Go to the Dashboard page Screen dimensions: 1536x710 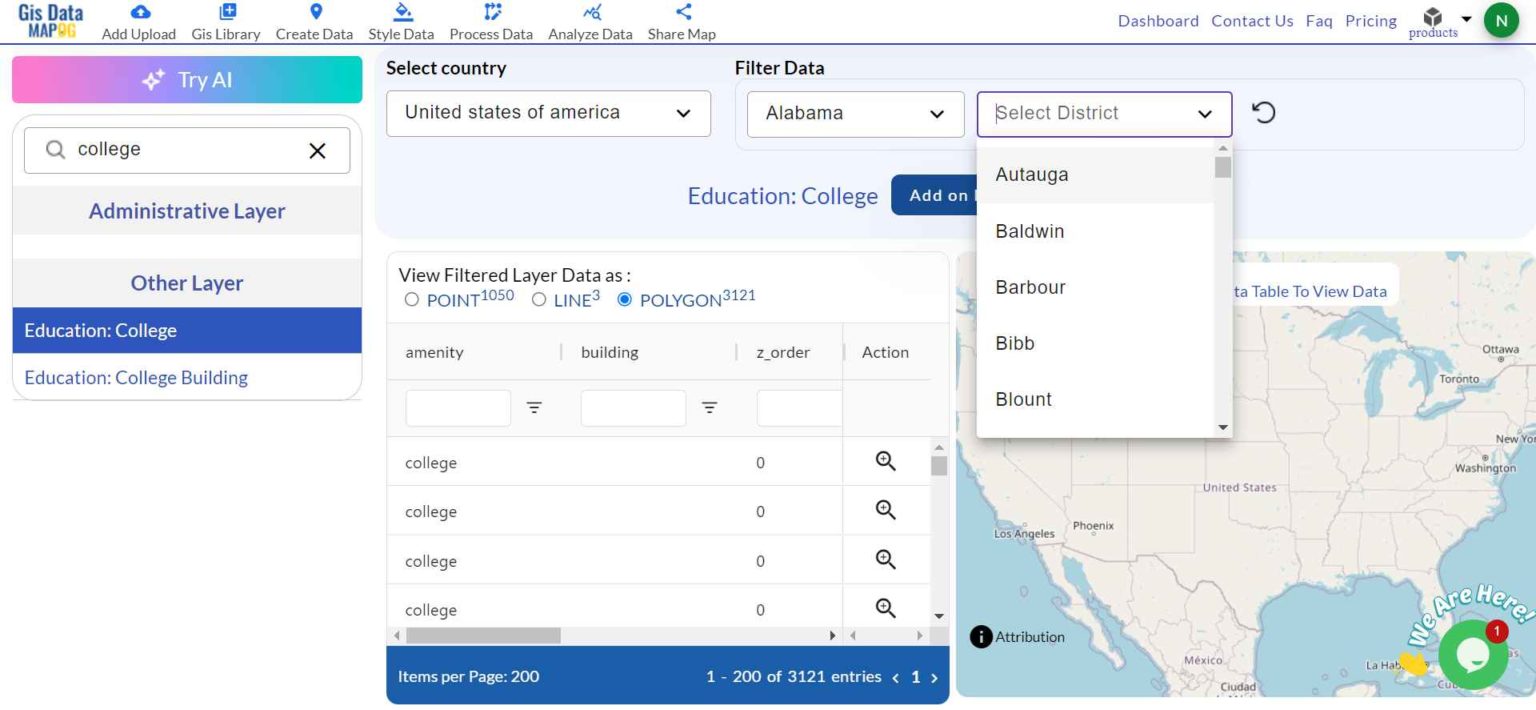point(1157,20)
